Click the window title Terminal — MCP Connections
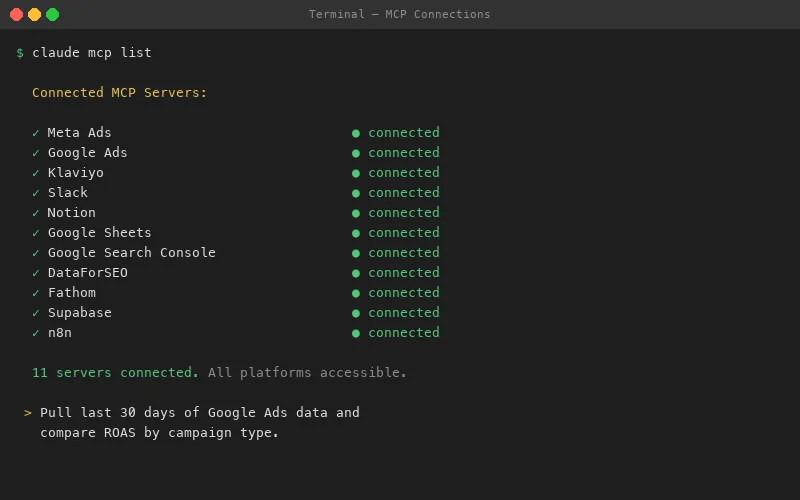The image size is (800, 500). [399, 14]
